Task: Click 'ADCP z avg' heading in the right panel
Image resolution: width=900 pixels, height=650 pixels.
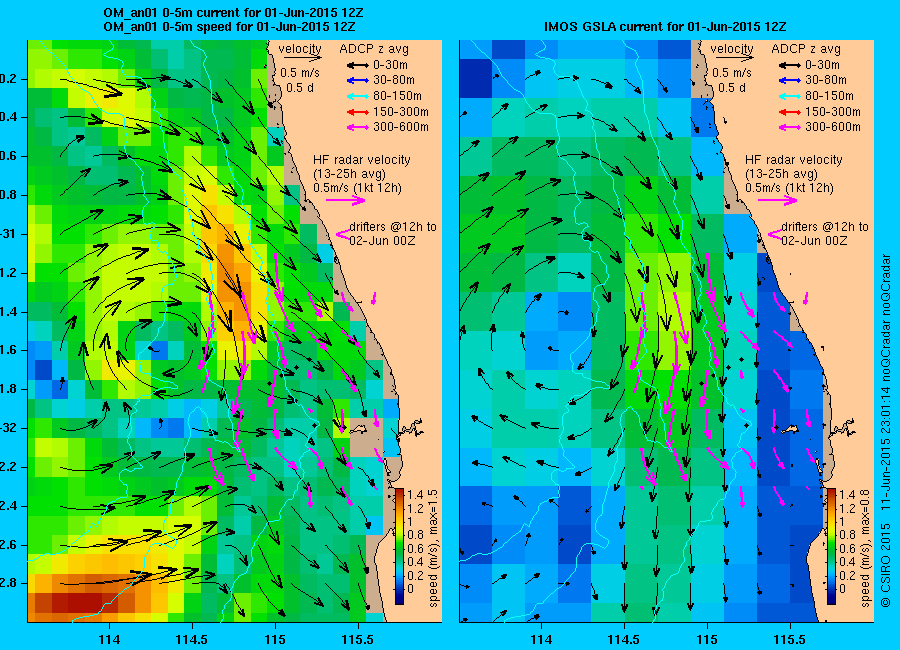Action: [806, 49]
